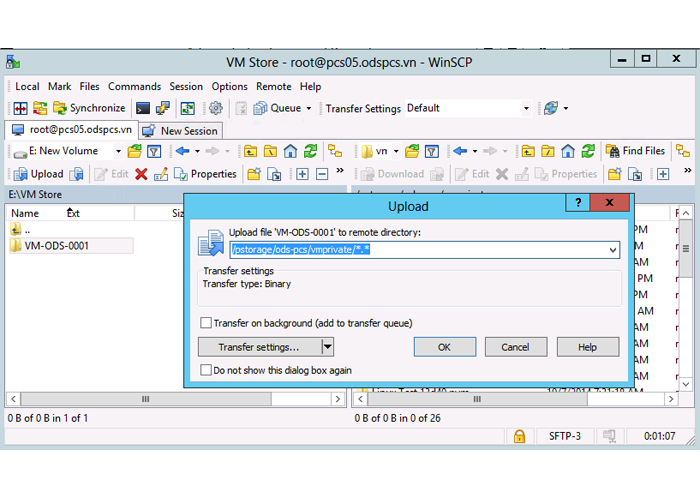Expand local back history dropdown arrow
Screen dimensions: 700x500
pos(197,151)
